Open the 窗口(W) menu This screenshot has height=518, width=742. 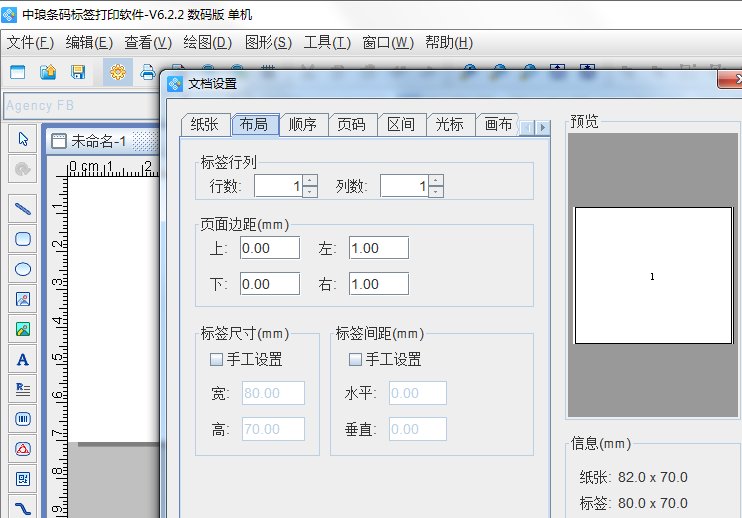(388, 43)
